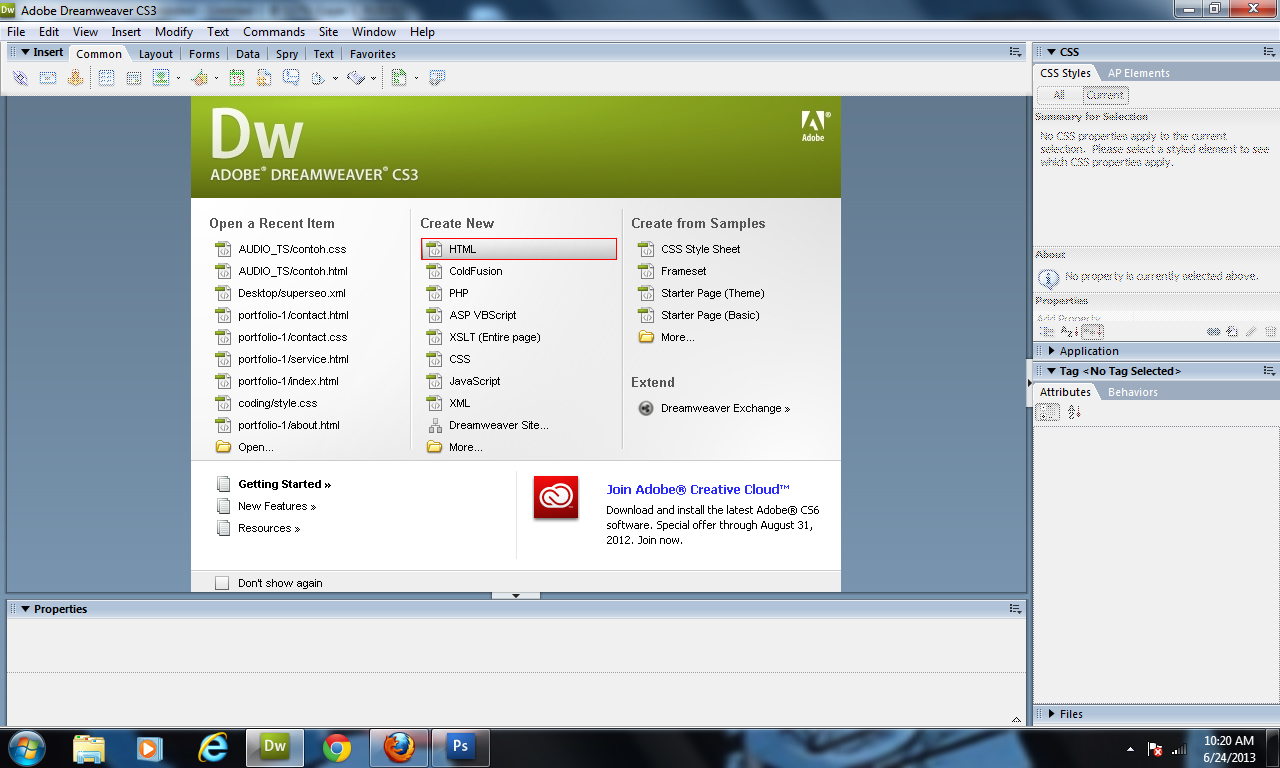Click New CSS Rule icon

(1232, 332)
